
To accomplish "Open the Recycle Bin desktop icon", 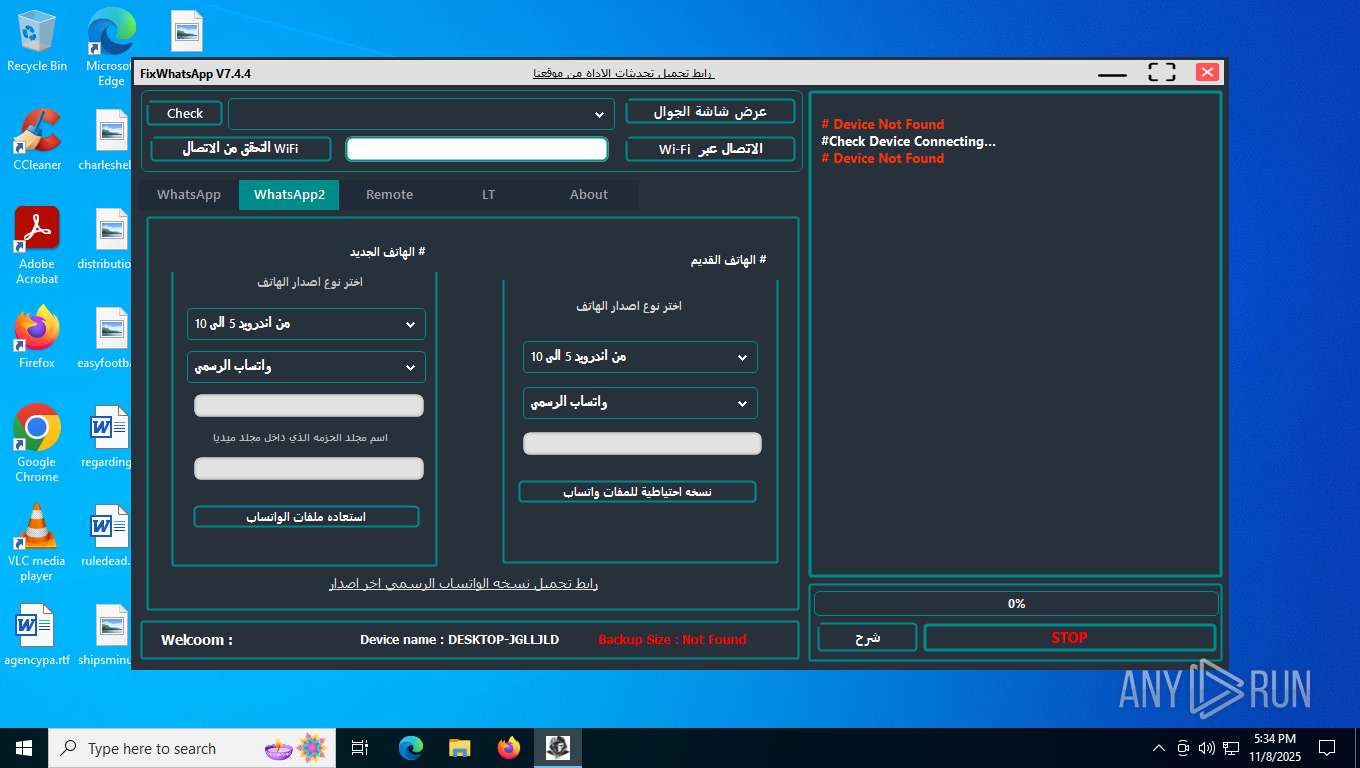I will coord(37,41).
